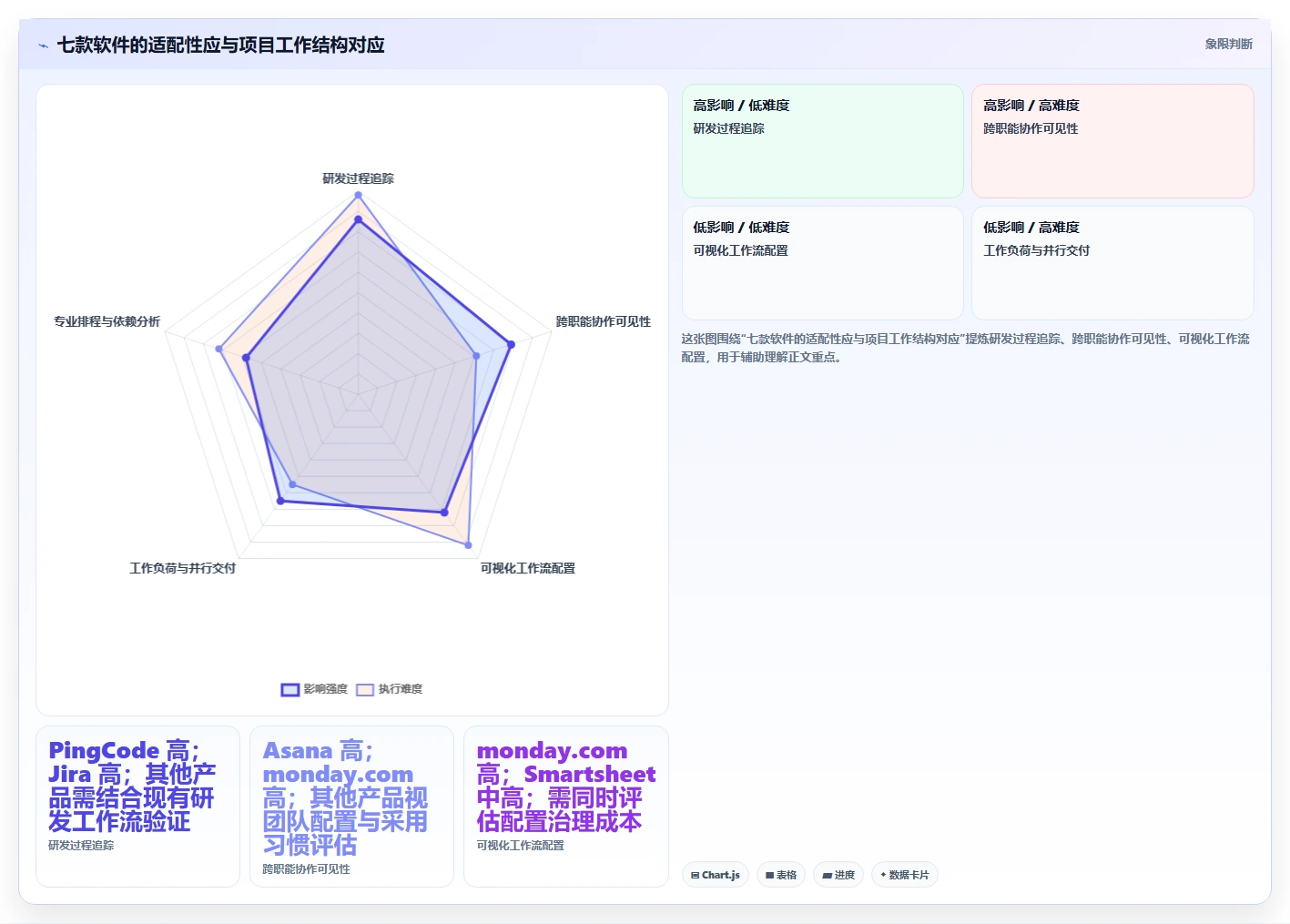The image size is (1290, 924).
Task: Click the 影响强度 data point on 跨职能协作可见性 axis
Action: 511,344
